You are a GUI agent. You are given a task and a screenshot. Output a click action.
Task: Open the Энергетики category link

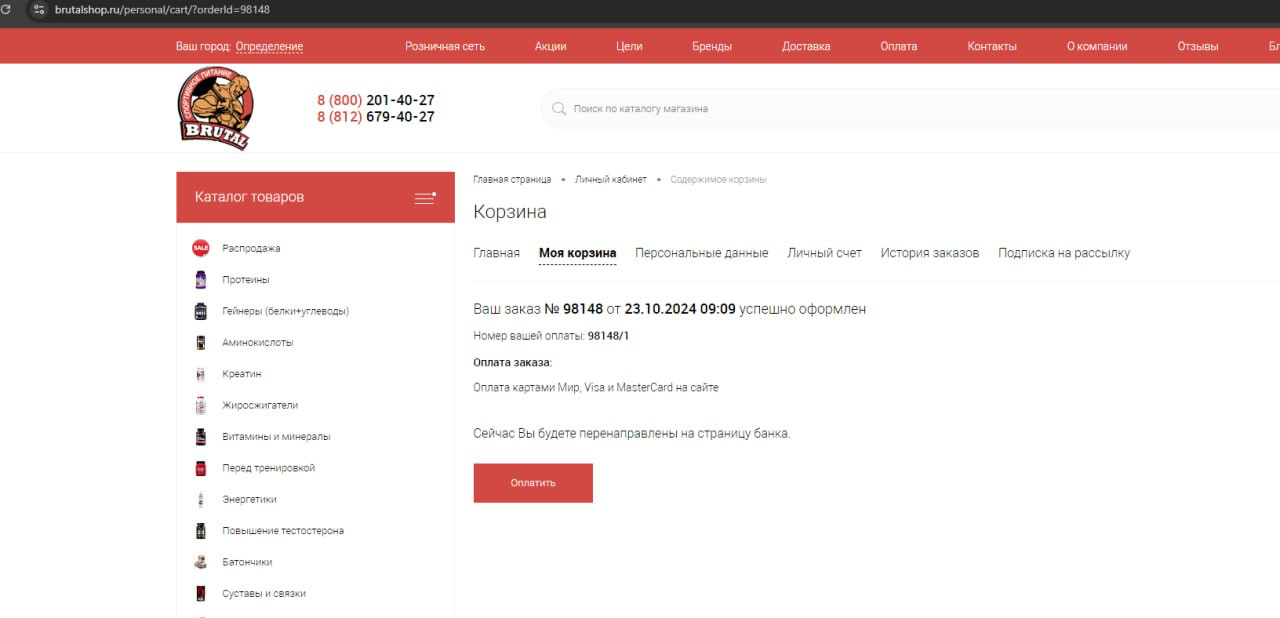pyautogui.click(x=250, y=499)
